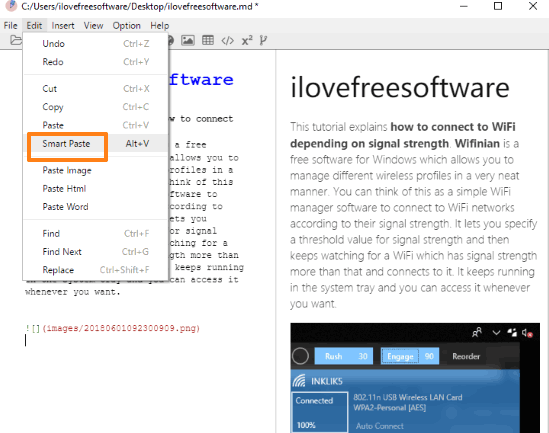This screenshot has height=433, width=549.
Task: Click the app icon in the title bar
Action: click(11, 6)
